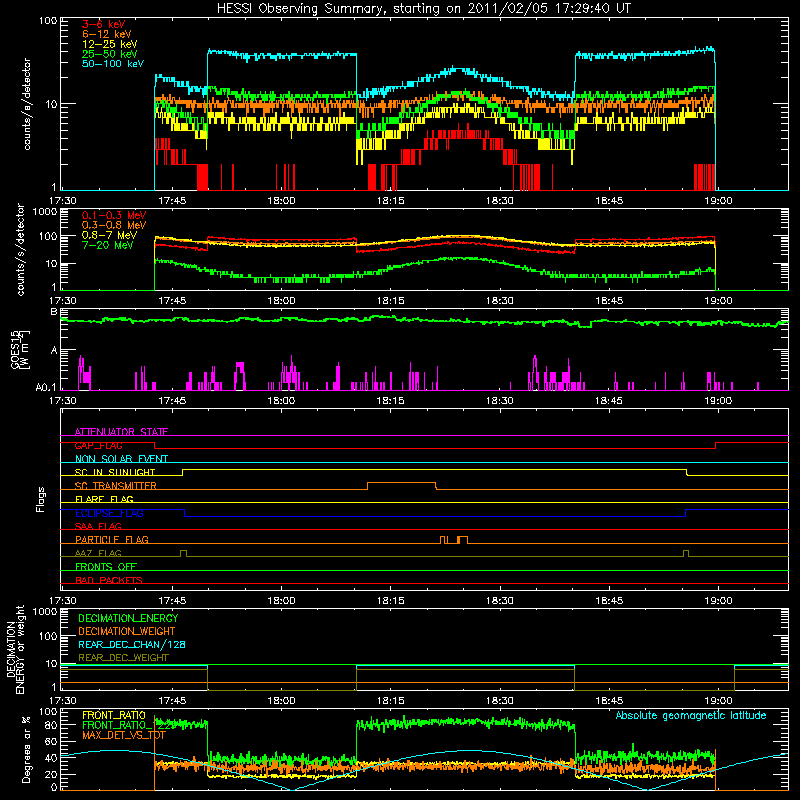This screenshot has width=800, height=800.
Task: Select the FLARE_FLAG label
Action: tap(104, 499)
